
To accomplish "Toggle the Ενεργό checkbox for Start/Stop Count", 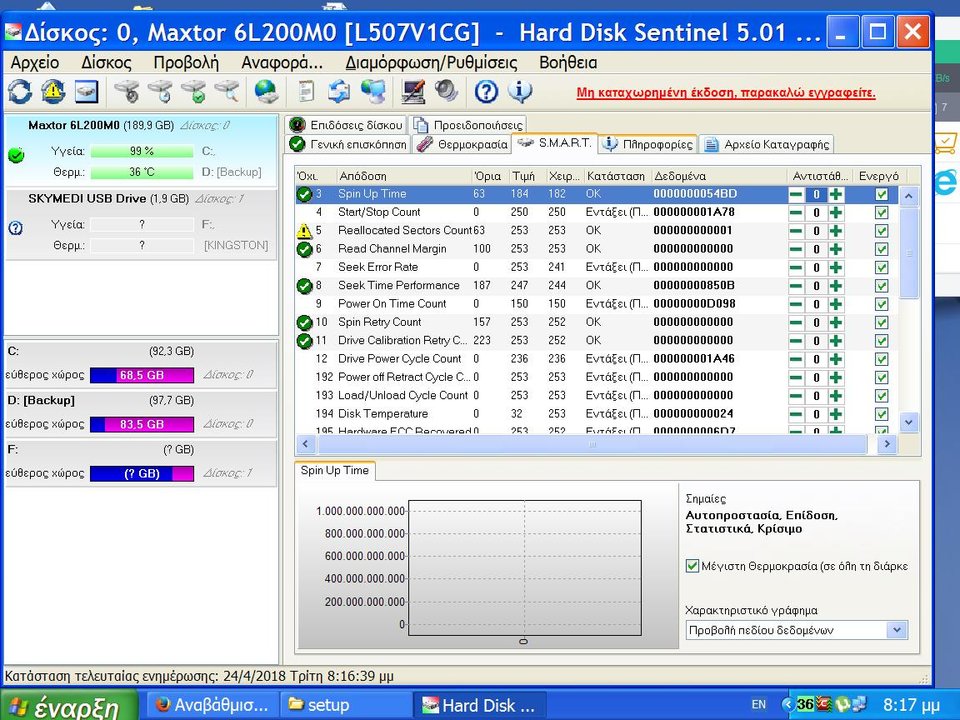I will pyautogui.click(x=881, y=212).
